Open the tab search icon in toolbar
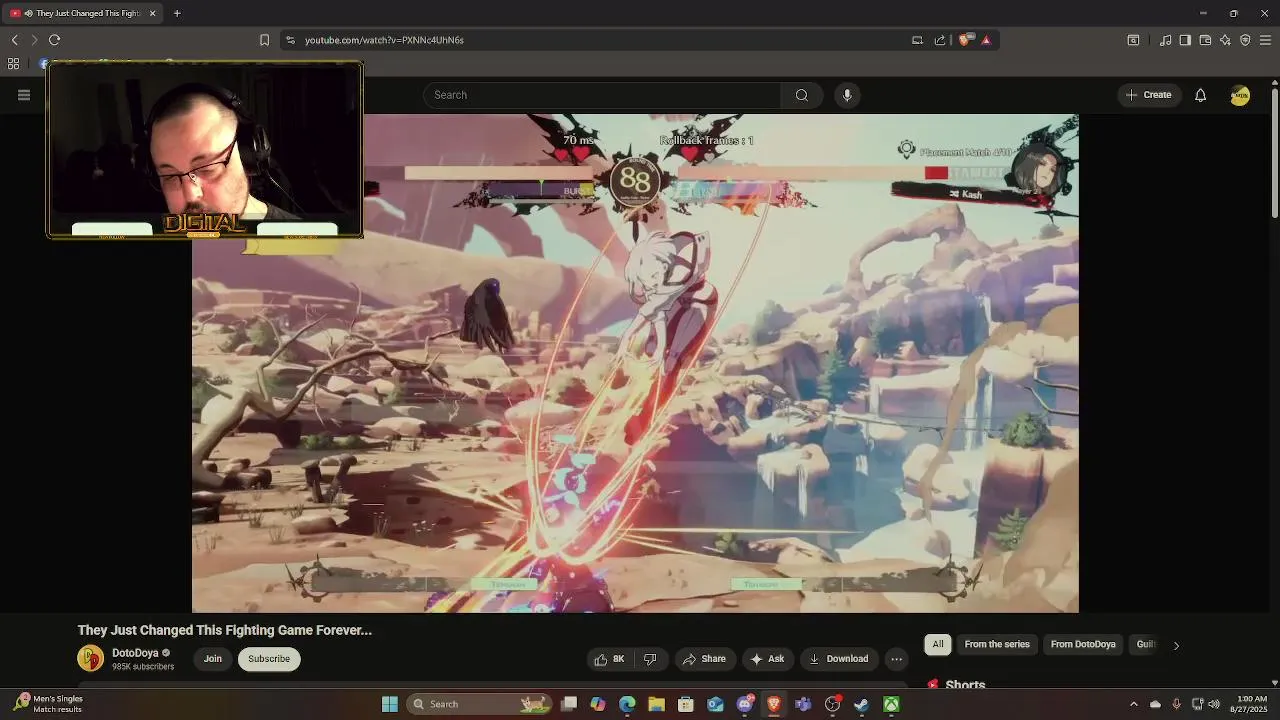The width and height of the screenshot is (1280, 720). tap(1133, 40)
